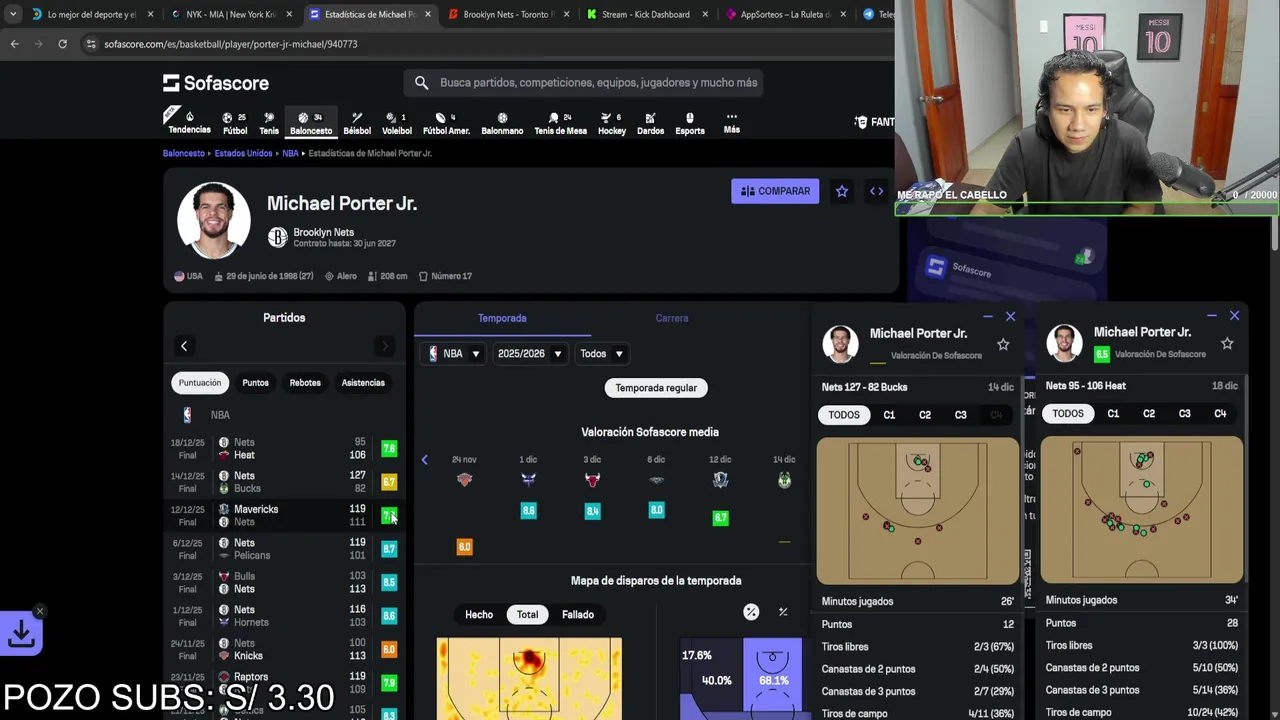
Task: Open the Baloncesto breadcrumb link
Action: point(184,153)
